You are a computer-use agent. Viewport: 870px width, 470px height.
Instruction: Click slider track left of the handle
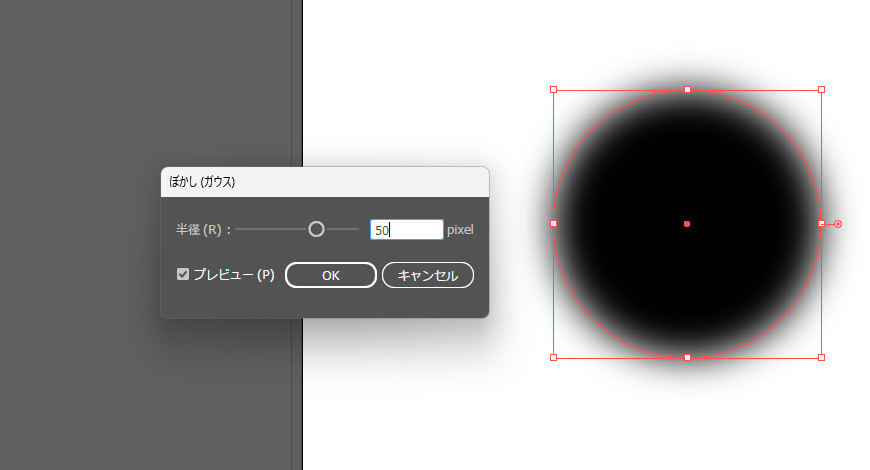[x=270, y=229]
